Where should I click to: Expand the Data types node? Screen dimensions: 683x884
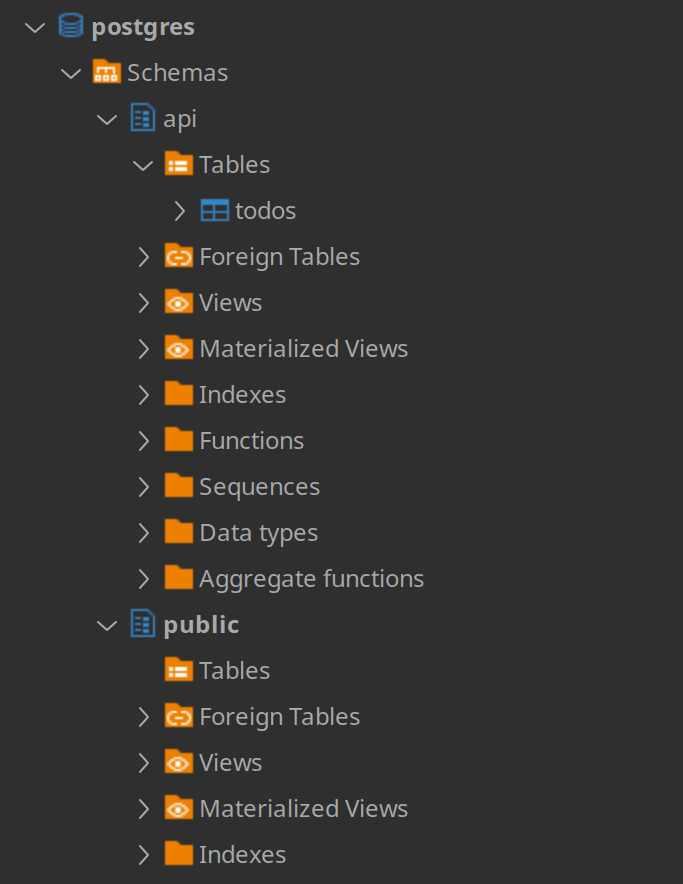[x=144, y=533]
